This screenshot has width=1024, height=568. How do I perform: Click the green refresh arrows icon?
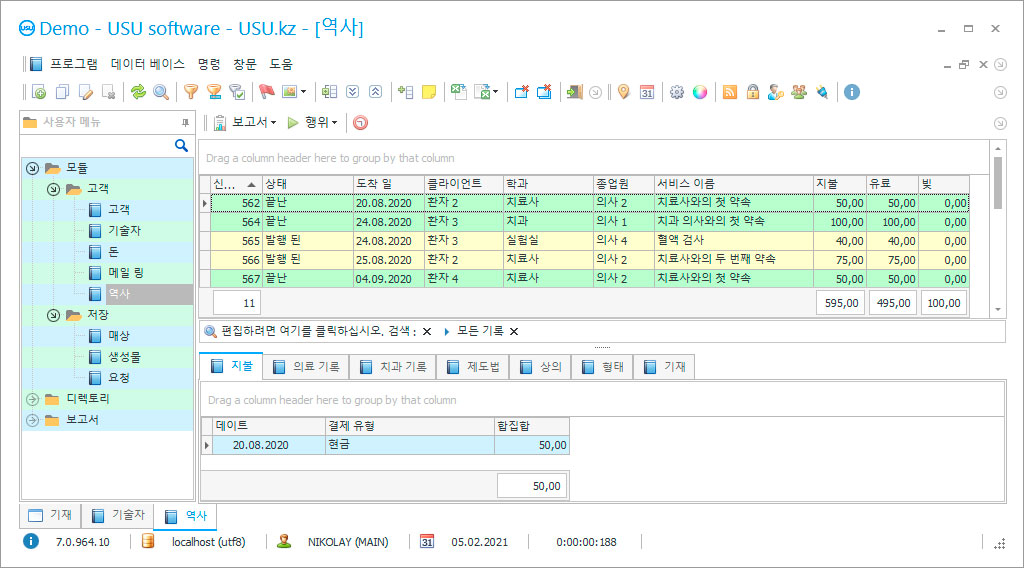tap(138, 92)
